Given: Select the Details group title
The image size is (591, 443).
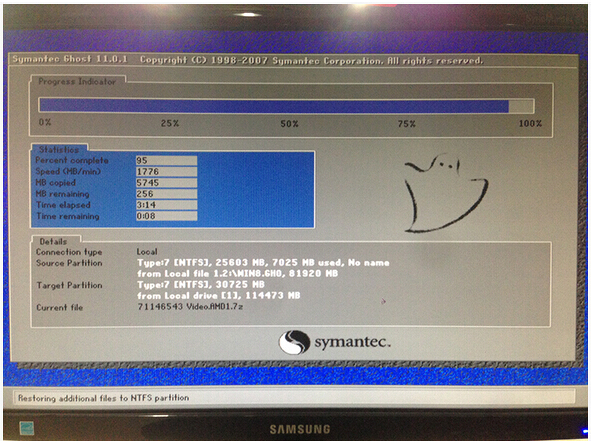Looking at the screenshot, I should point(53,242).
